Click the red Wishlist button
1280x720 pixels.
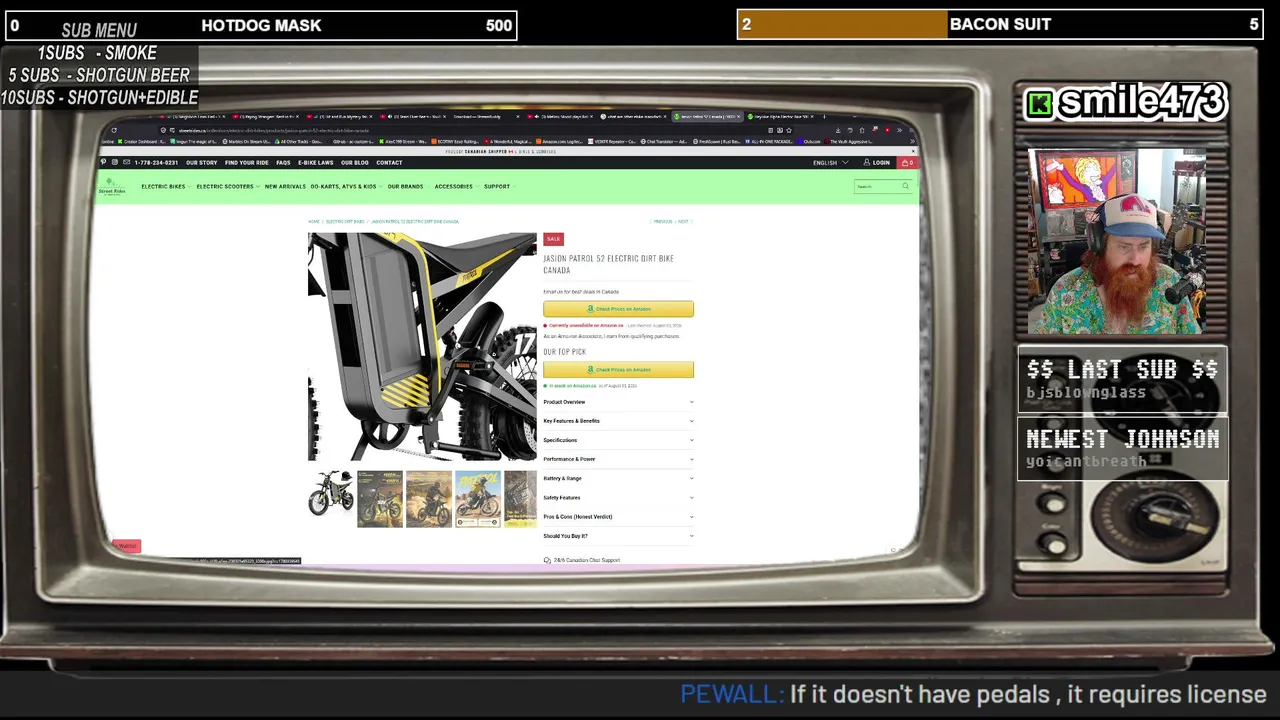[x=127, y=546]
